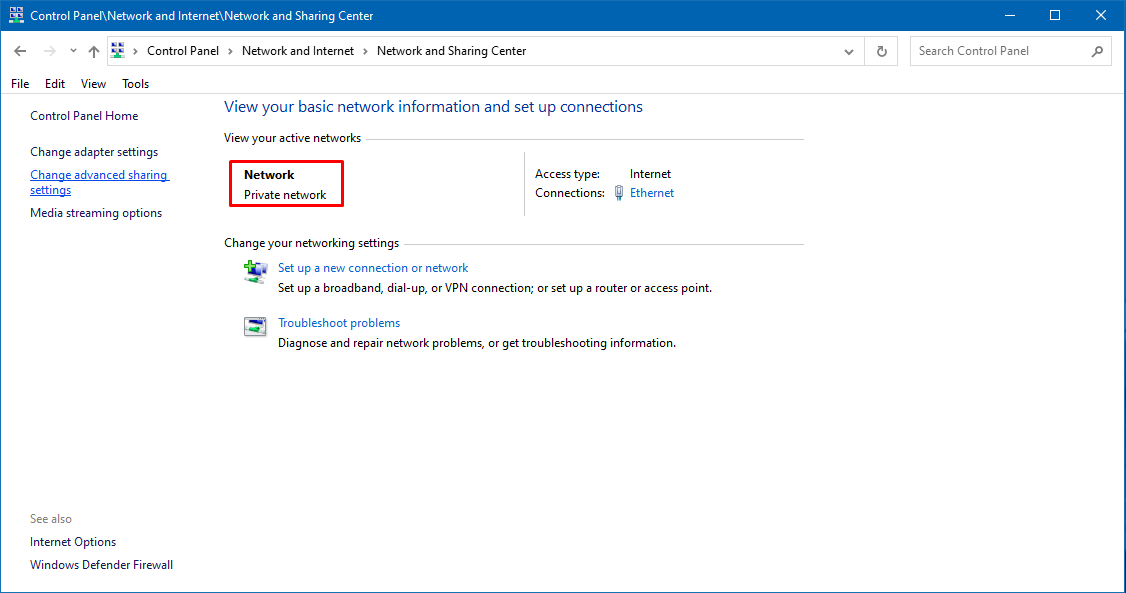
Task: Open the Tools menu
Action: pos(136,83)
